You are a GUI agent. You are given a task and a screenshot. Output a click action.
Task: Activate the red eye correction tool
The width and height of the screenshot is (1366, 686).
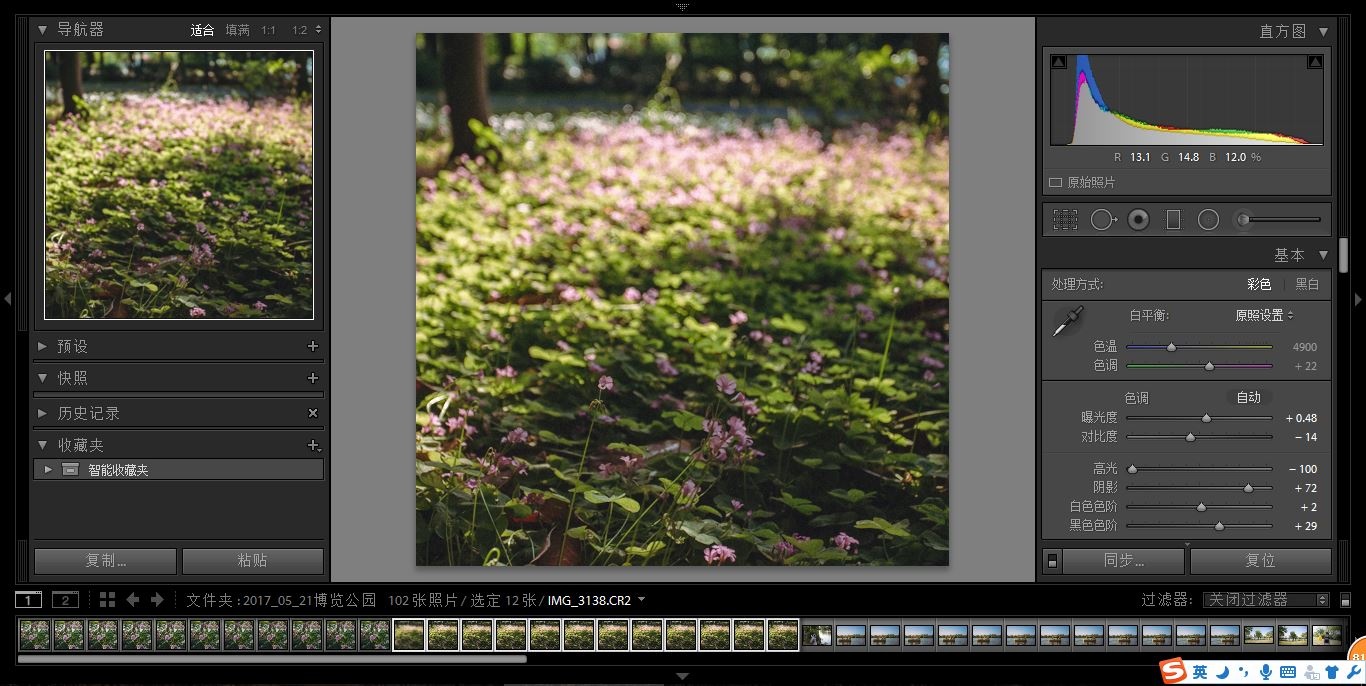(x=1138, y=220)
